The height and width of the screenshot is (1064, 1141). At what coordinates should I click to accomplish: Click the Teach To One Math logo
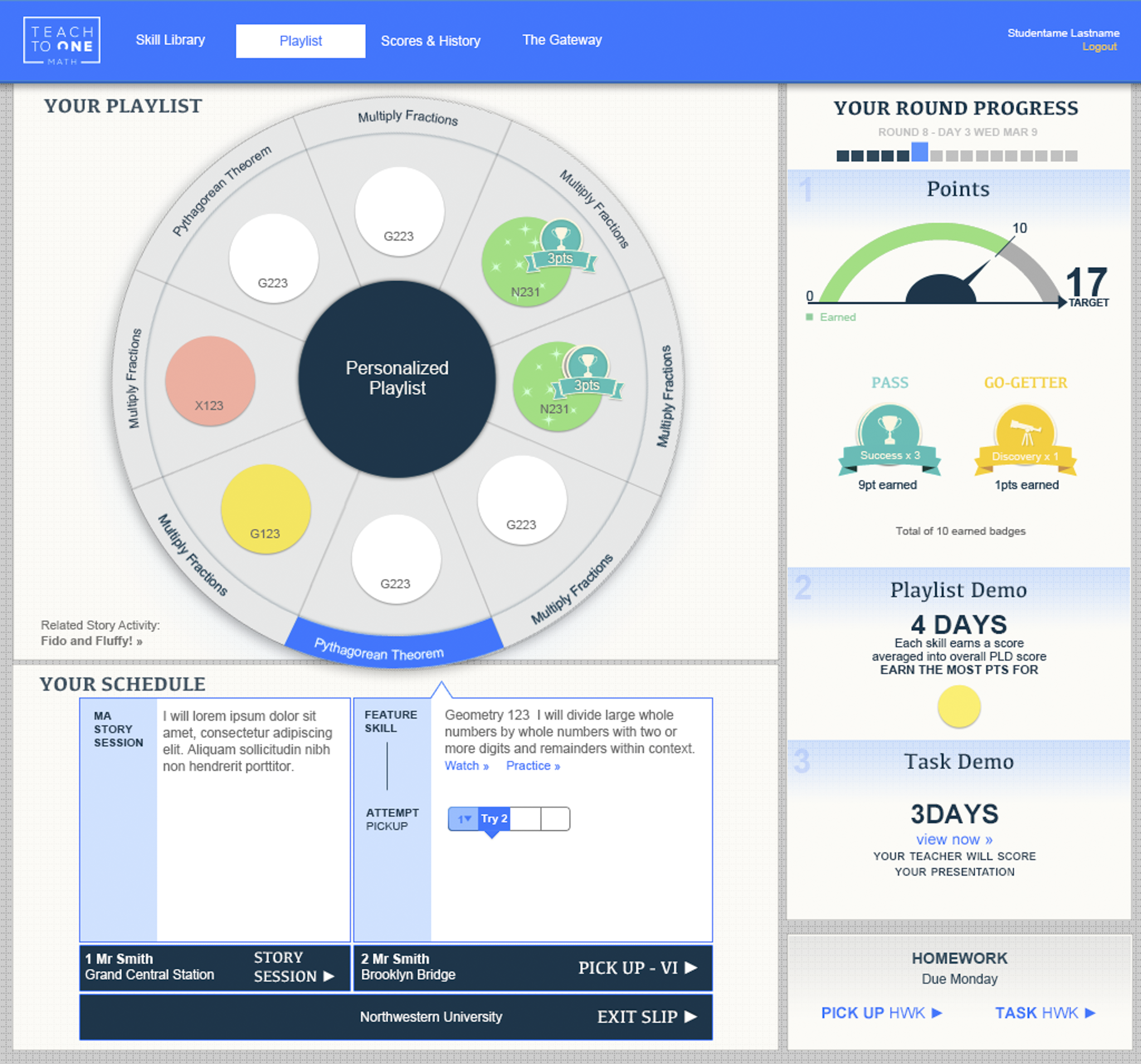tap(62, 40)
